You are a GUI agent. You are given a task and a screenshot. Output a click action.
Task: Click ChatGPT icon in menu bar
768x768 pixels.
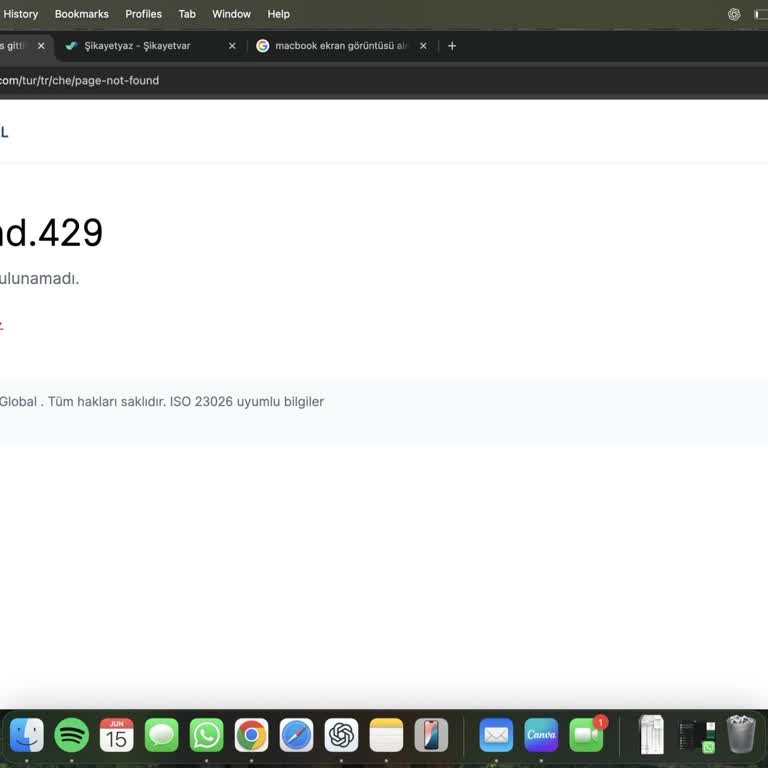coord(734,14)
